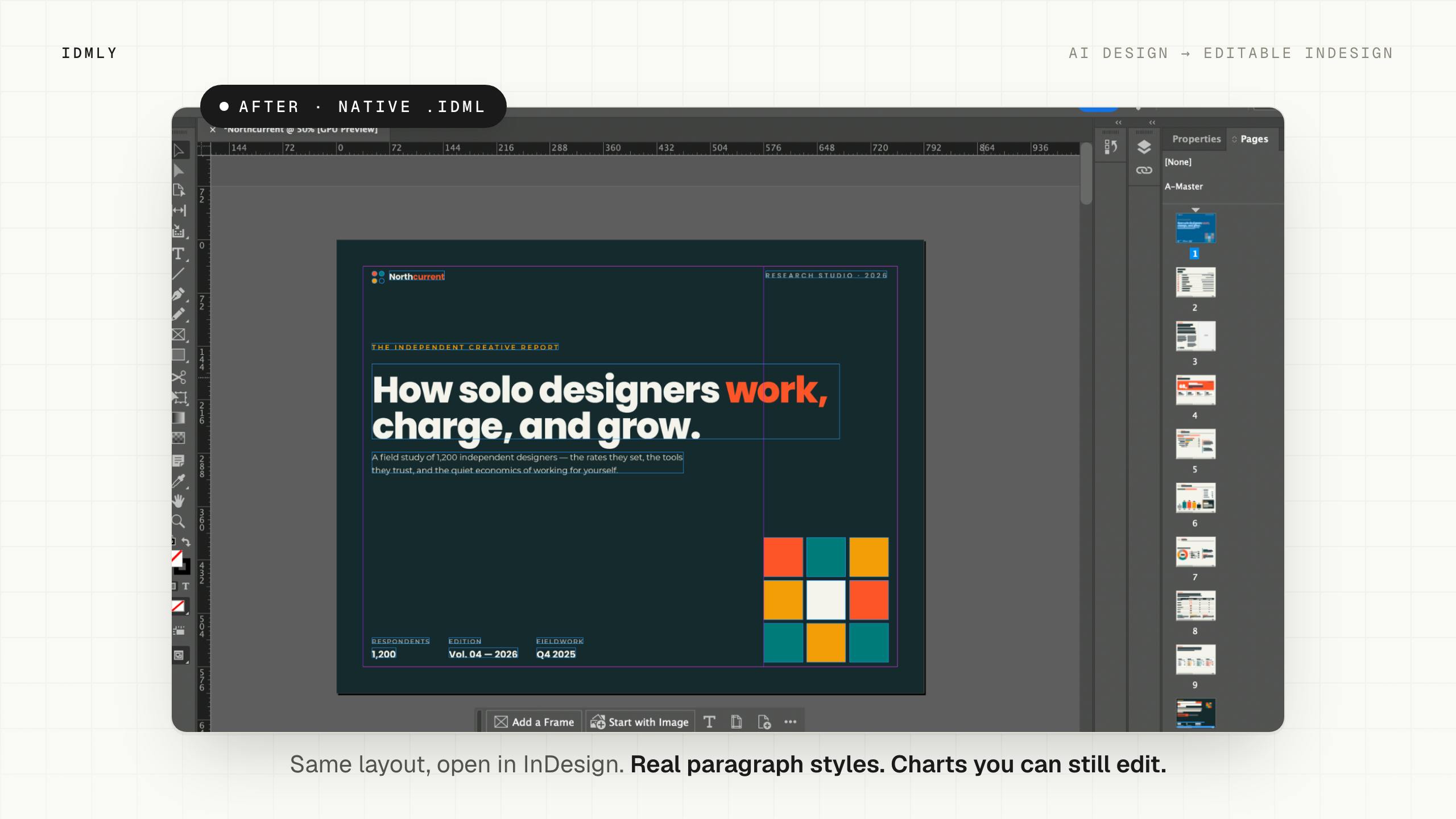This screenshot has width=1456, height=819.
Task: Activate the Scissors tool
Action: pyautogui.click(x=179, y=377)
